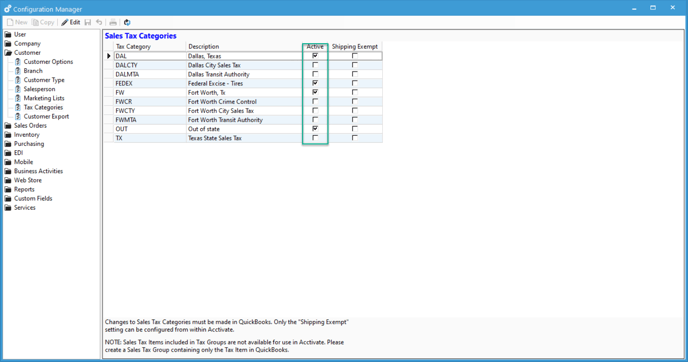Click the Reports folder icon
688x362 pixels.
coord(8,190)
